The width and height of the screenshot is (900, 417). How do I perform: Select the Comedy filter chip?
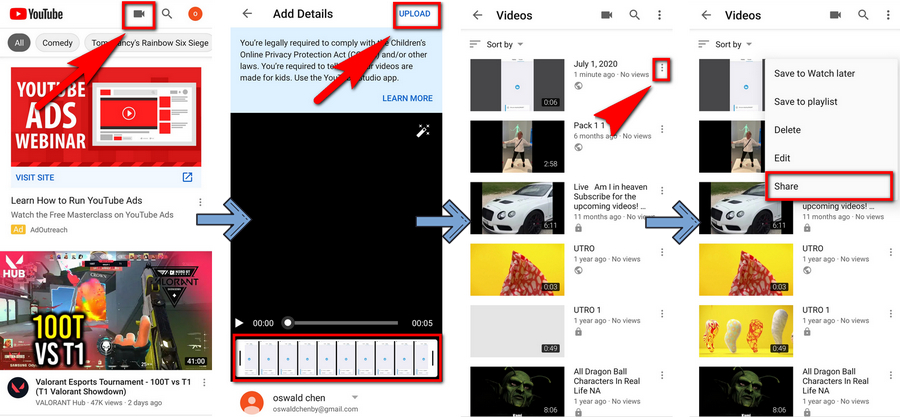(x=57, y=42)
